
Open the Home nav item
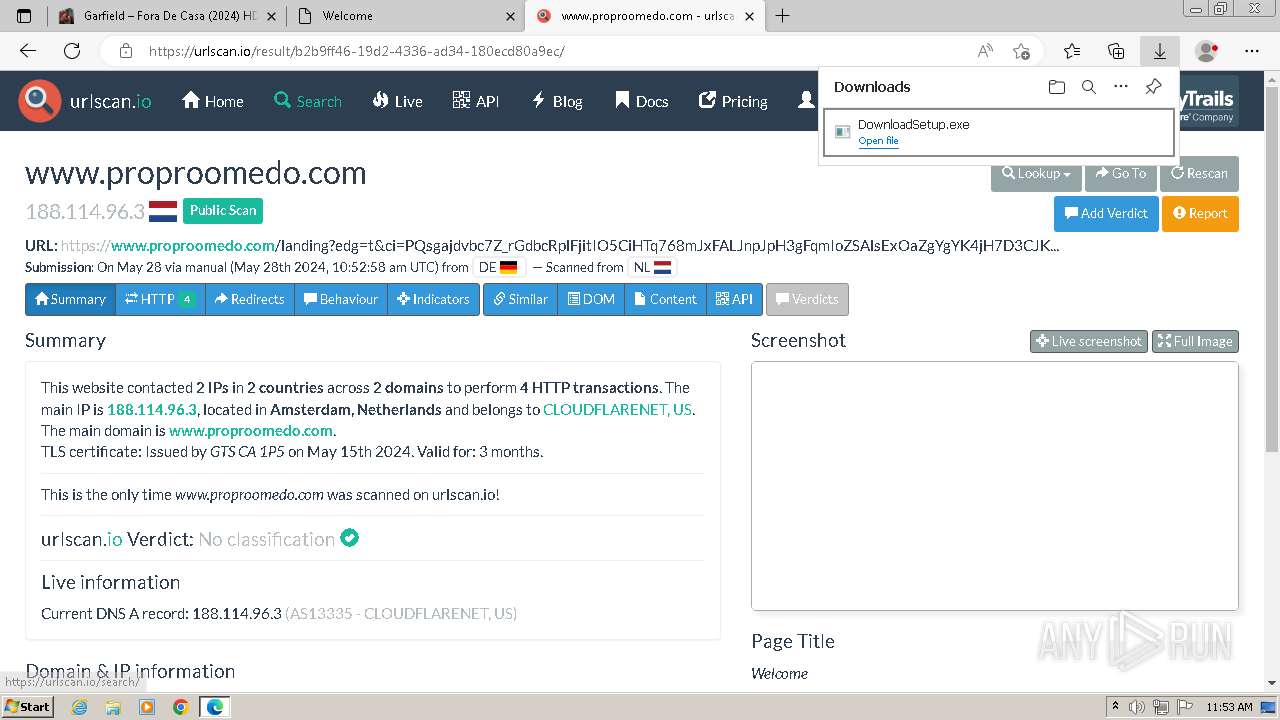[x=212, y=101]
